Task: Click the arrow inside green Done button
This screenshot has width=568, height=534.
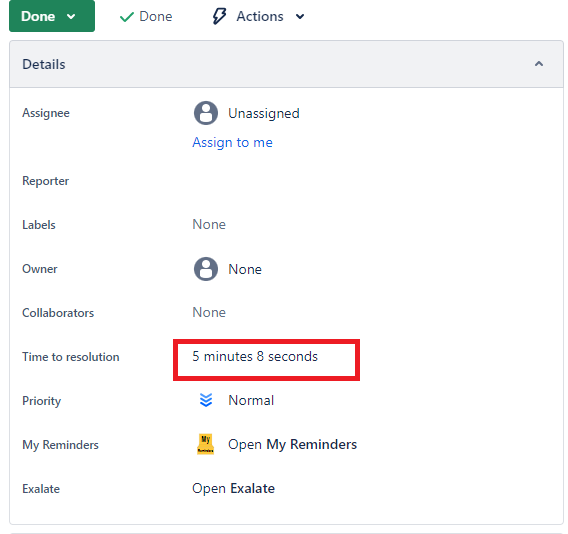Action: coord(71,17)
